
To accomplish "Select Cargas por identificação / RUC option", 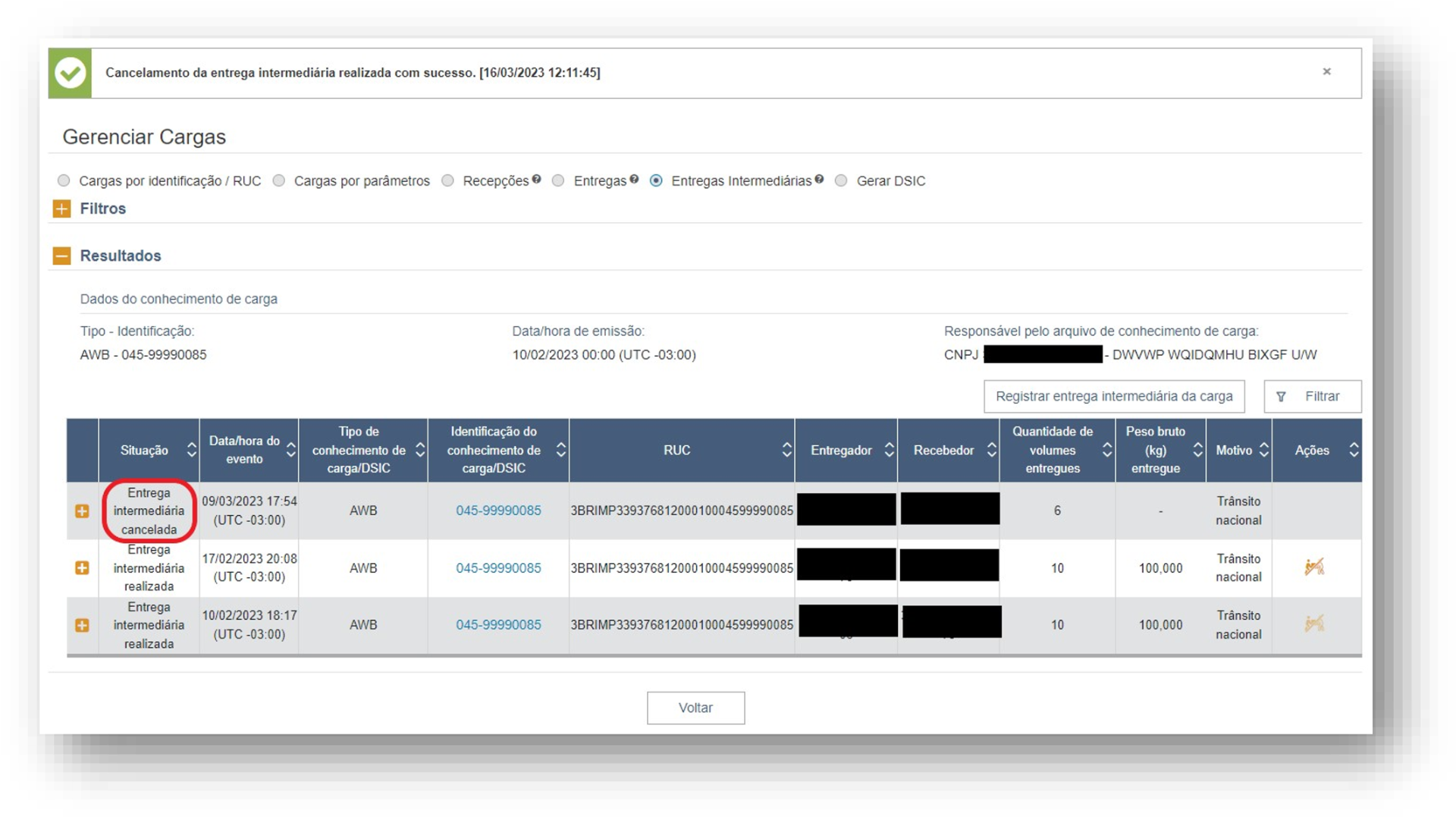I will point(64,181).
